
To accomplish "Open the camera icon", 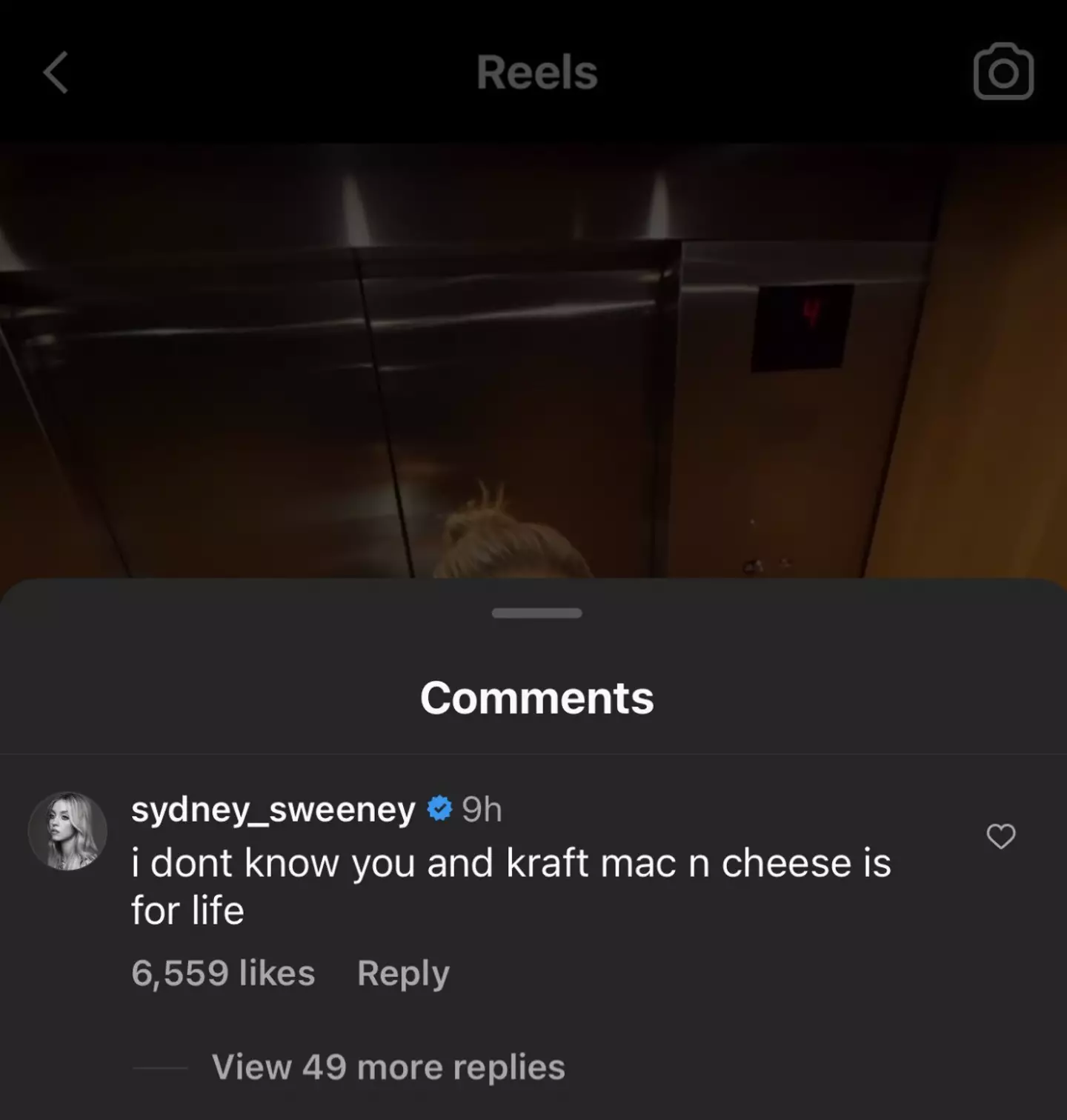I will click(1003, 71).
